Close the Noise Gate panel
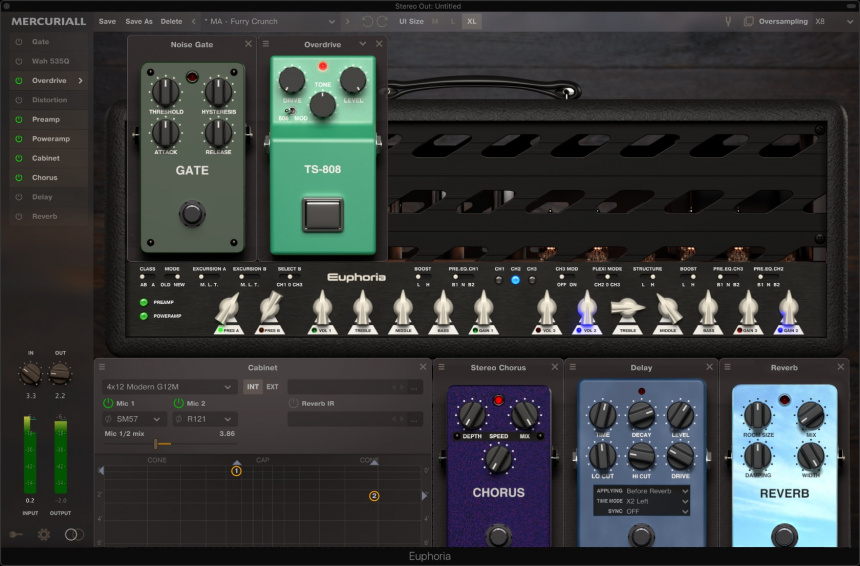 coord(248,44)
